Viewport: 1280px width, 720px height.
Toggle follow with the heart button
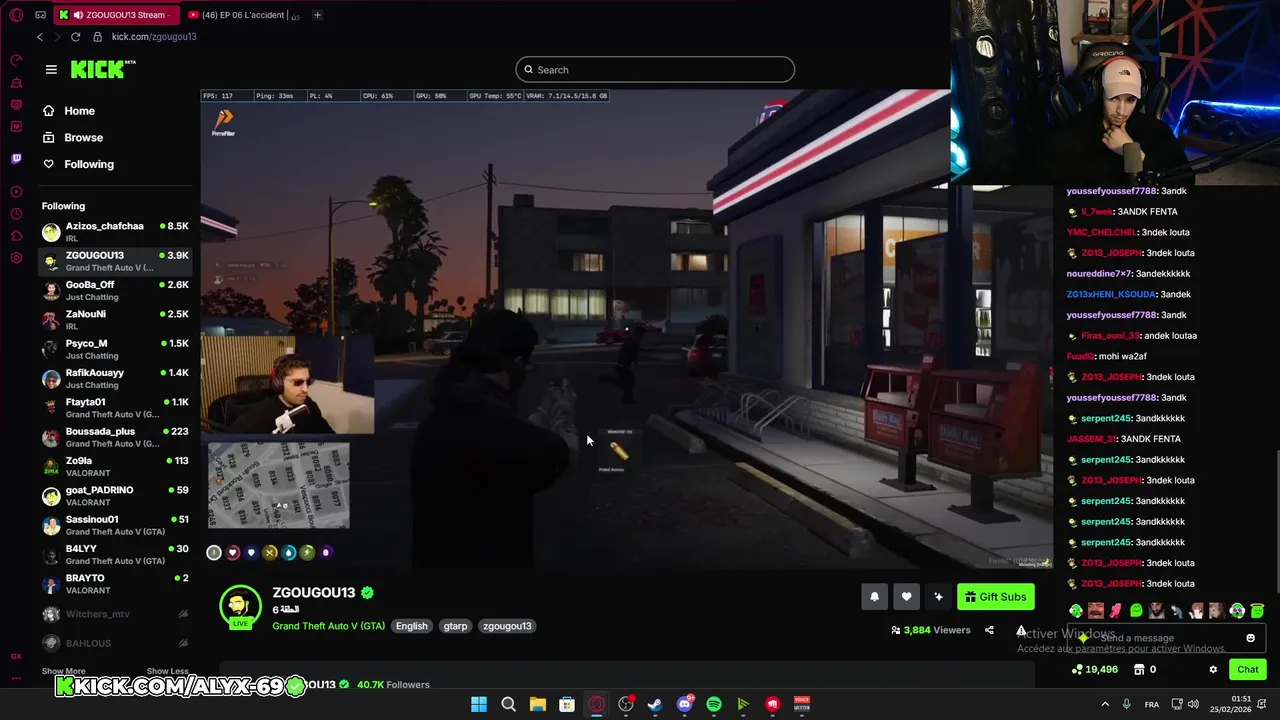coord(906,597)
